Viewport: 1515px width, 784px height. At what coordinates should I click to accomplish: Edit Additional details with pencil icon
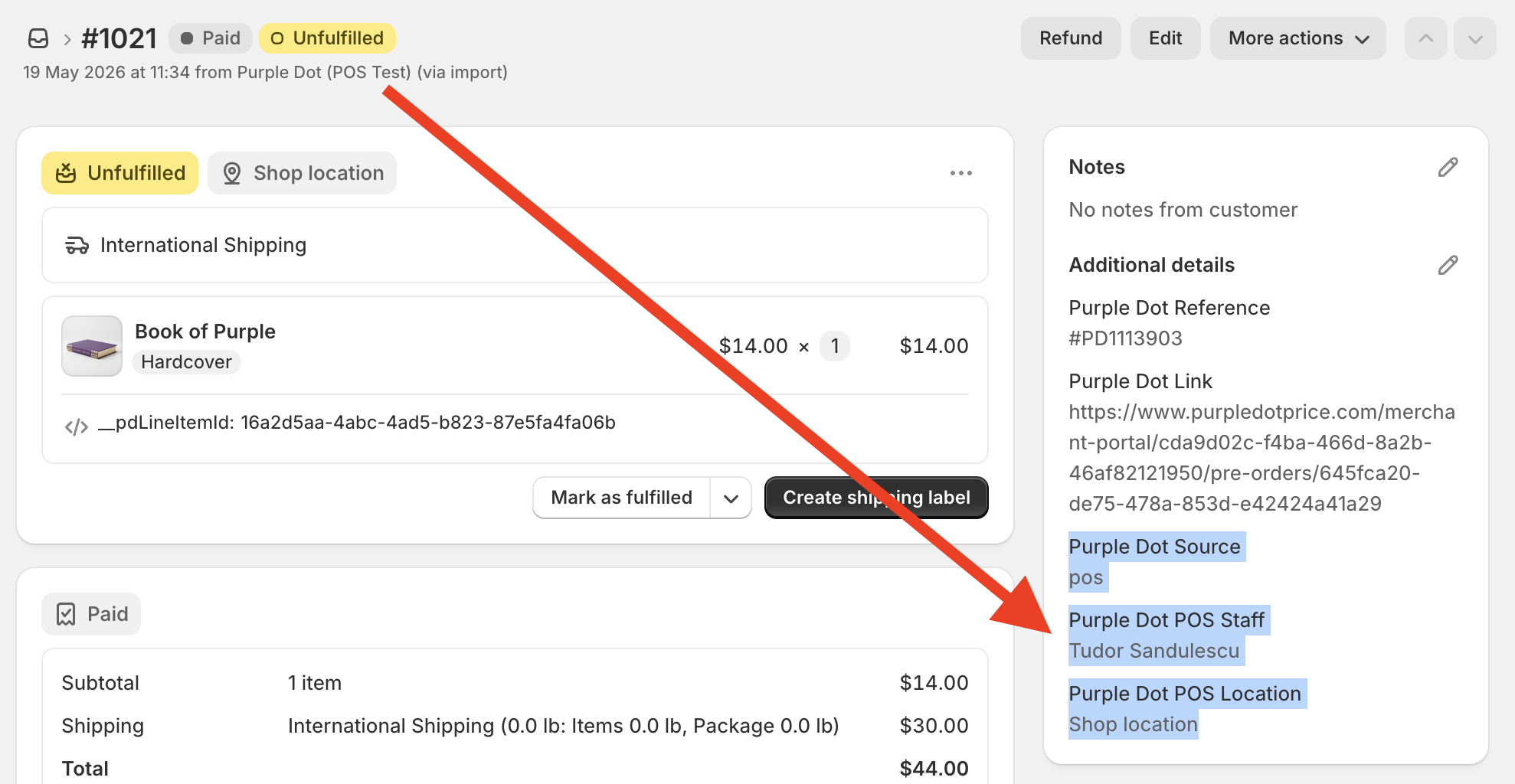tap(1448, 265)
